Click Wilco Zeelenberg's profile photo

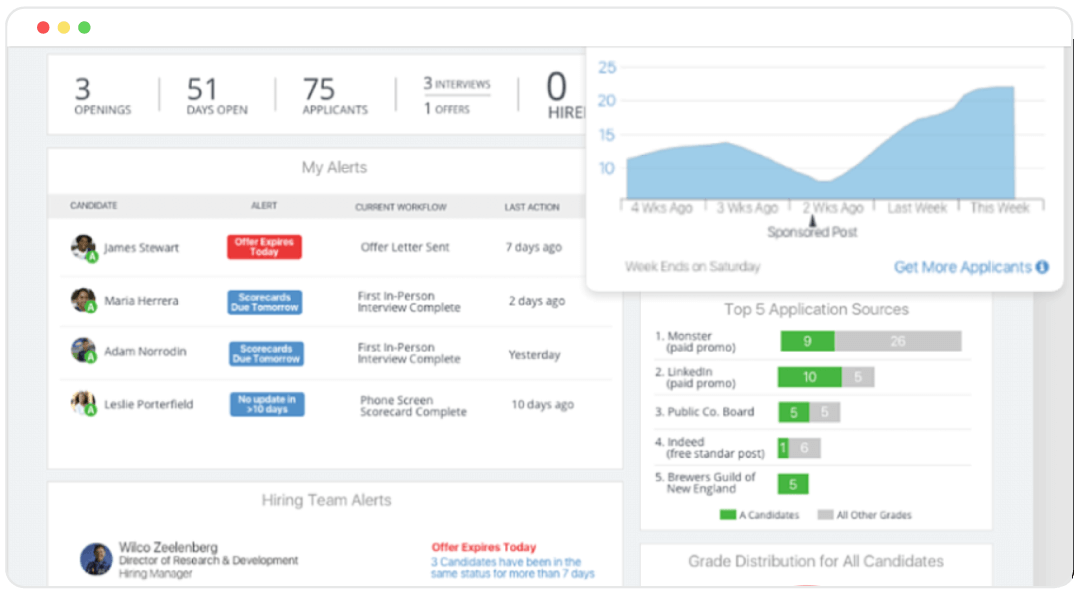pyautogui.click(x=95, y=561)
